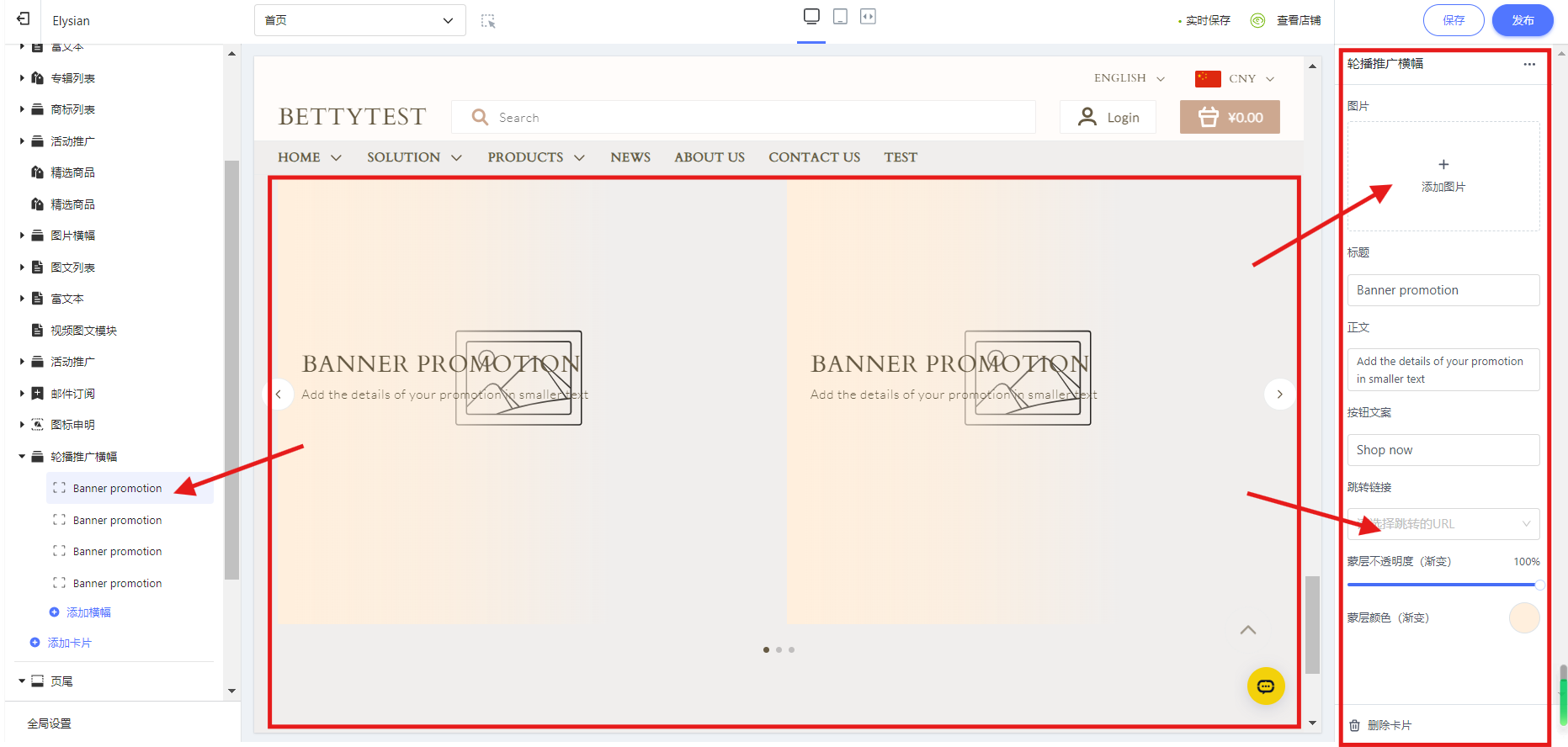Switch to tablet preview icon

(840, 17)
